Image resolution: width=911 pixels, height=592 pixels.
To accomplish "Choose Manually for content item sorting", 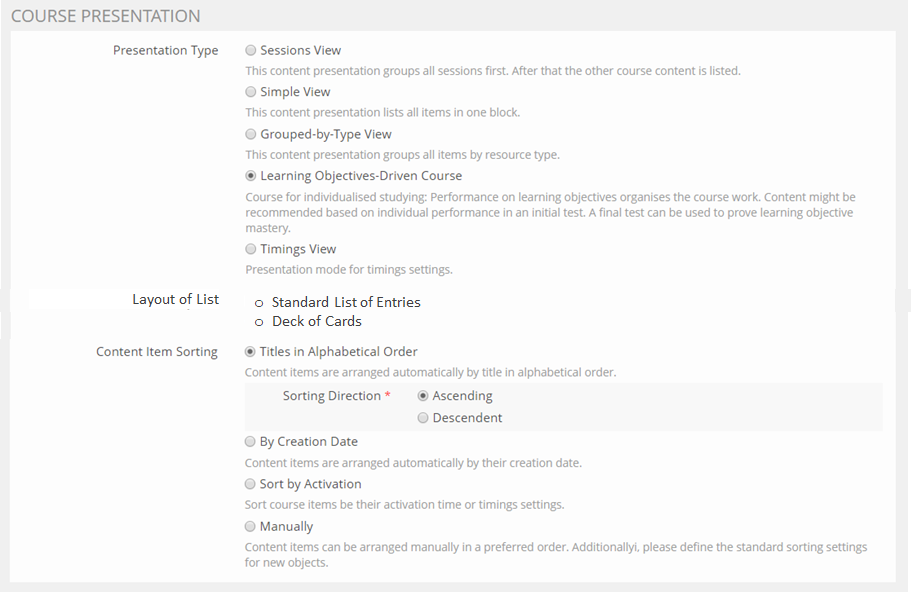I will click(251, 526).
